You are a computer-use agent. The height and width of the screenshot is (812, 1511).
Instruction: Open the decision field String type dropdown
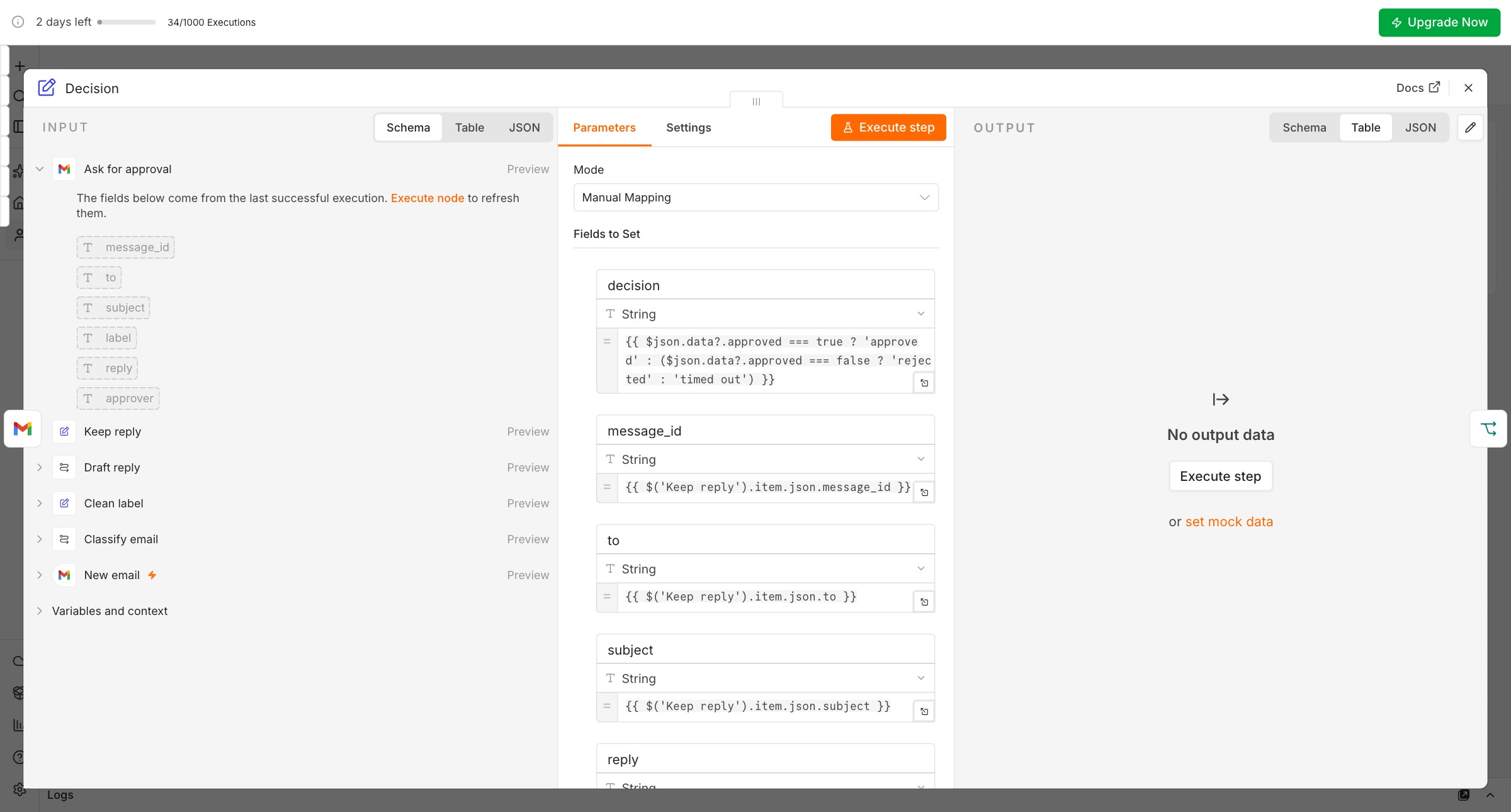pyautogui.click(x=765, y=313)
